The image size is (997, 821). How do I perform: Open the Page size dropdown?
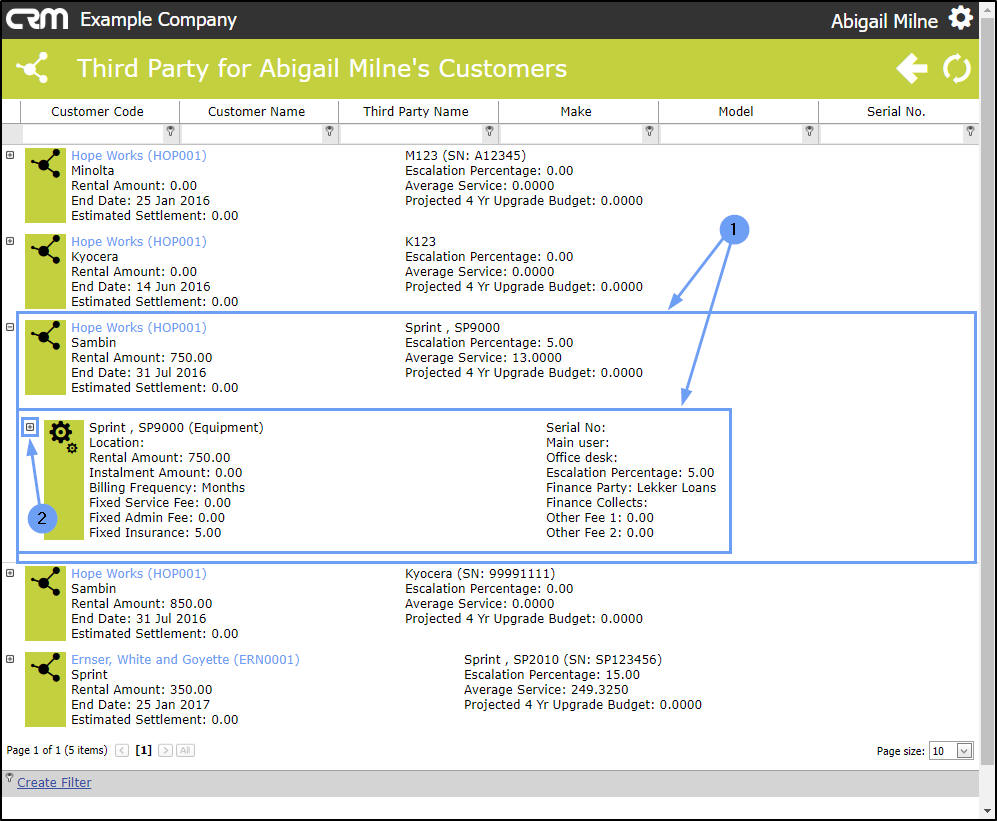(x=964, y=750)
